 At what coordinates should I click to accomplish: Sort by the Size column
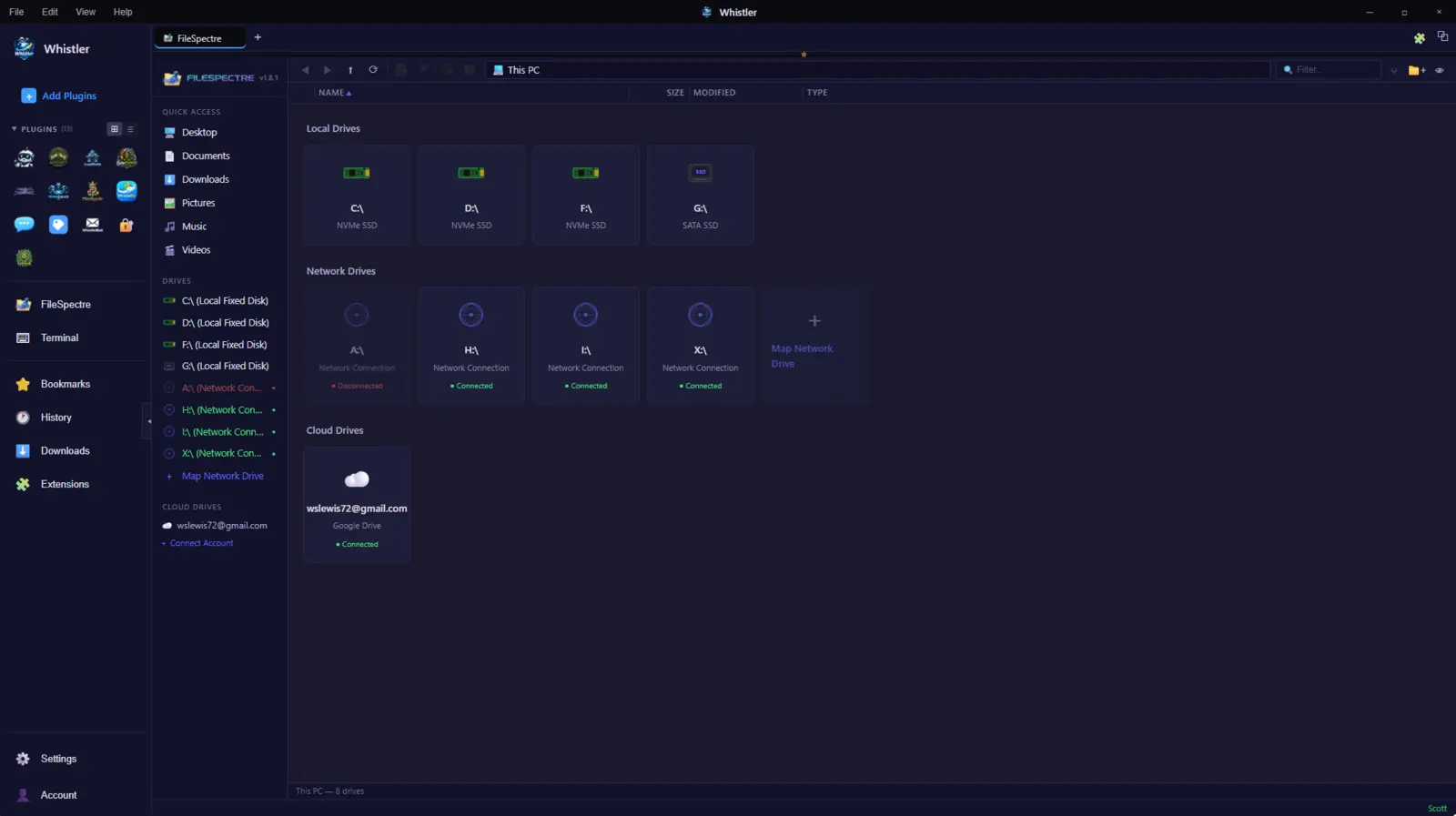[x=675, y=93]
